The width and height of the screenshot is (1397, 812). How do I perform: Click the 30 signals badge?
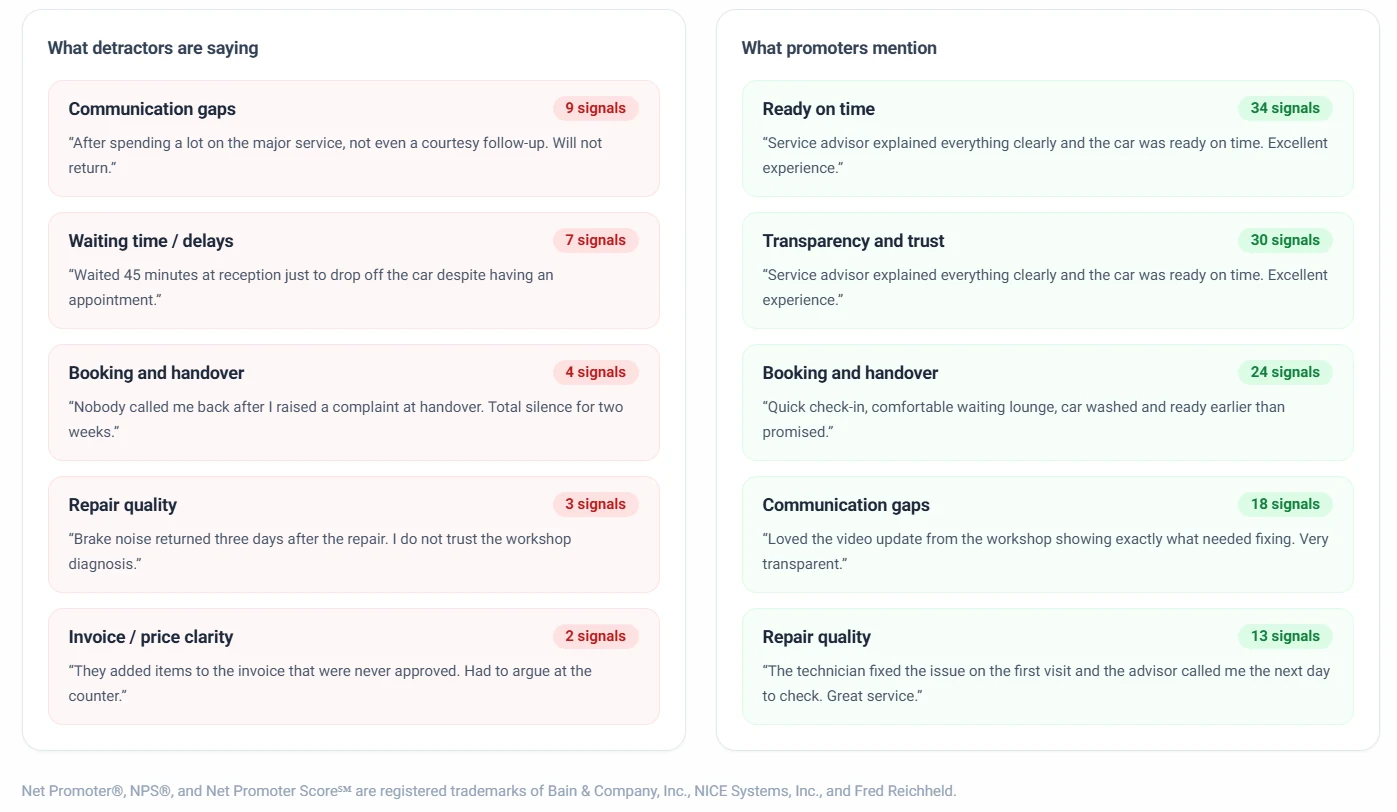click(x=1285, y=240)
